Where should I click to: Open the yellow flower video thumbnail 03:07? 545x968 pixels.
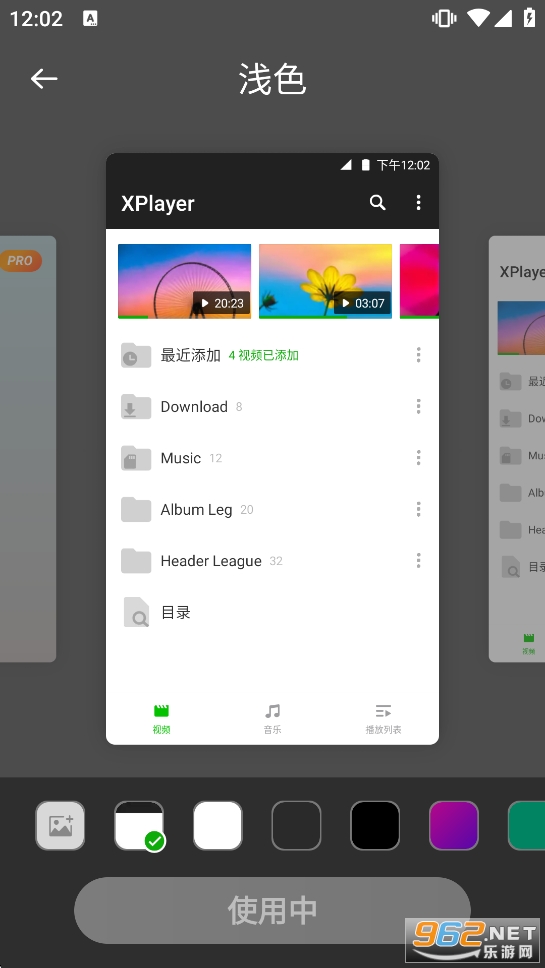(x=325, y=282)
